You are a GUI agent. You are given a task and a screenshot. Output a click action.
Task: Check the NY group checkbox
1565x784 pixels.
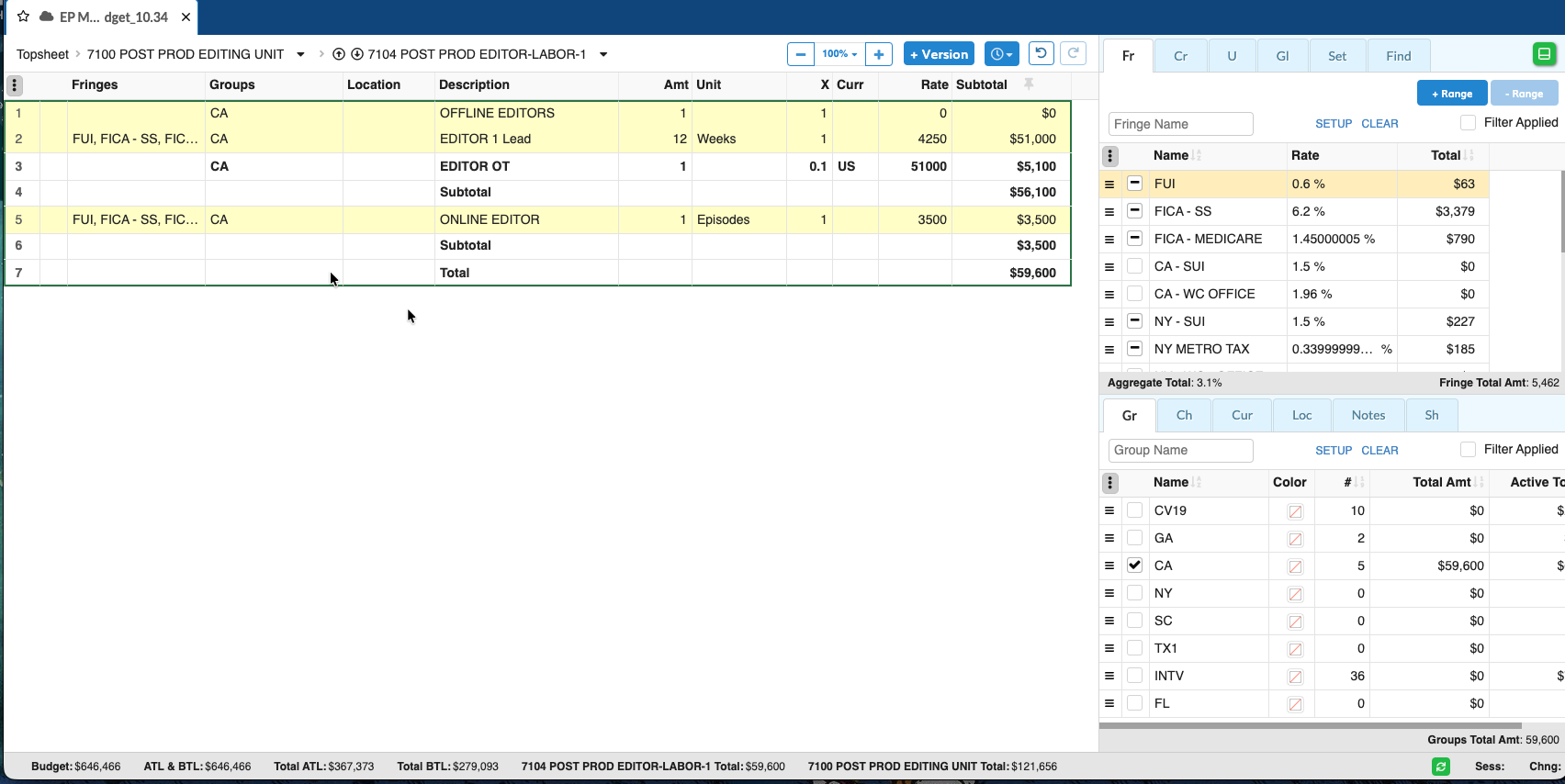click(x=1135, y=592)
